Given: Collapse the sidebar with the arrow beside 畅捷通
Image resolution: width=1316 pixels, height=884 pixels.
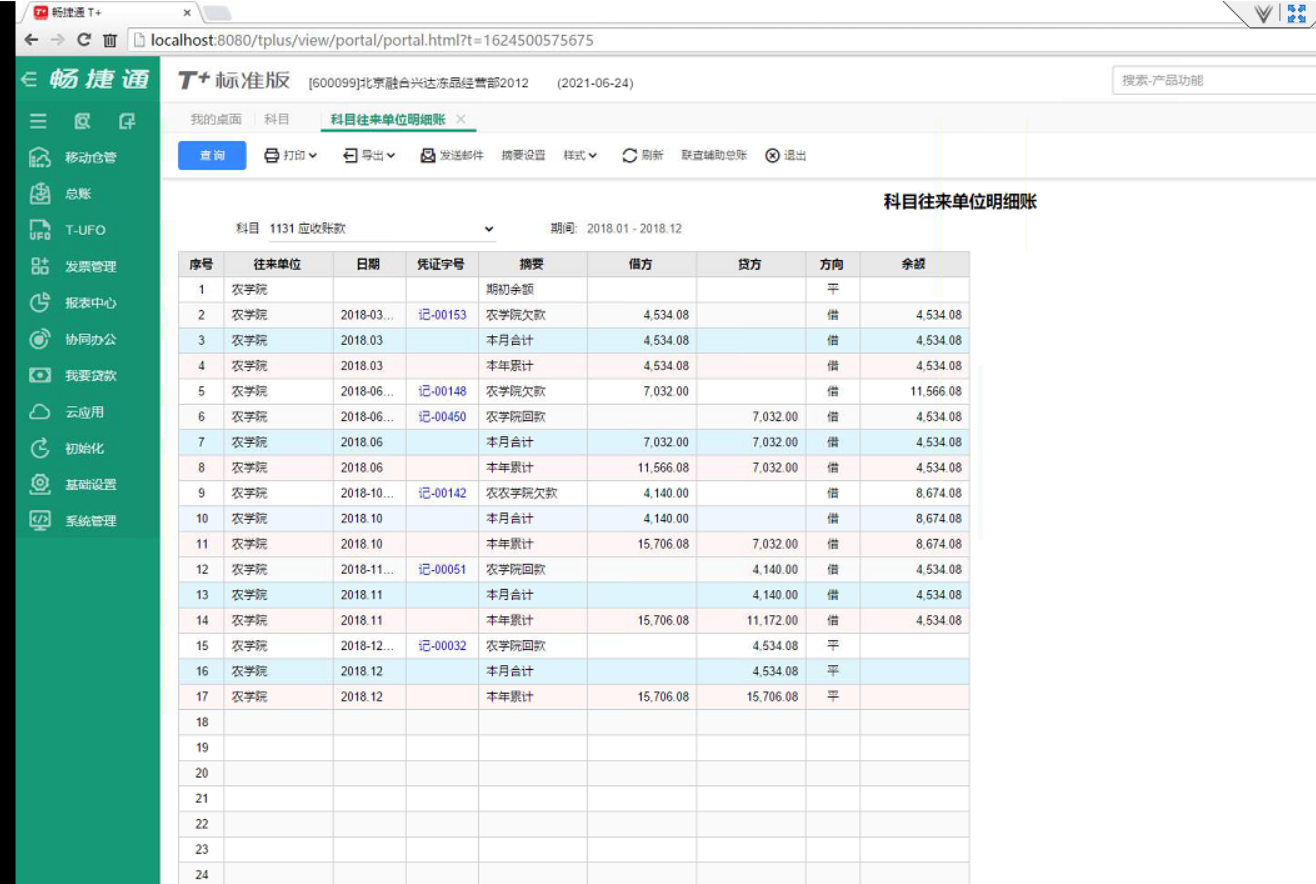Looking at the screenshot, I should click(x=29, y=80).
